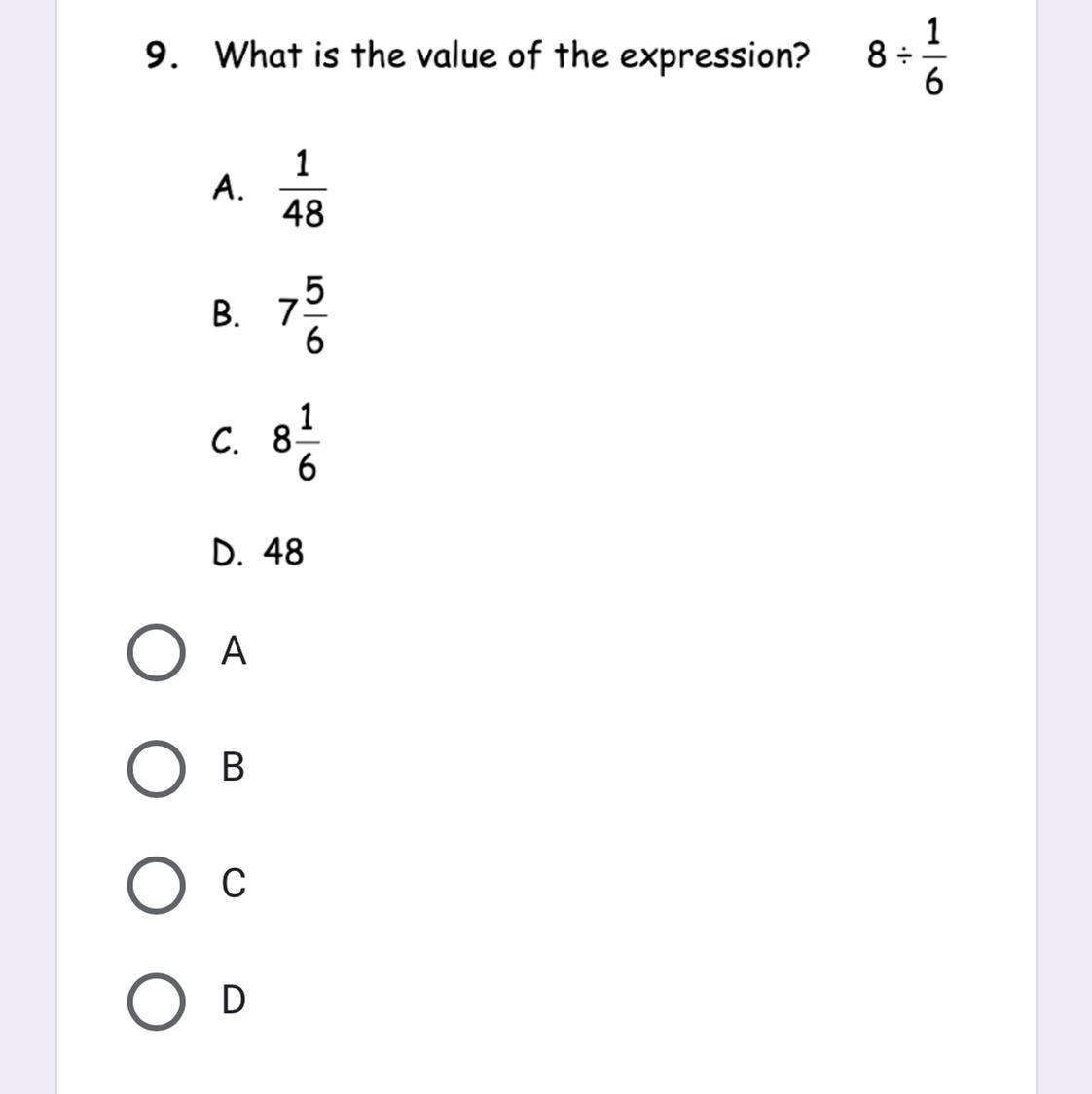Click the 'C' option label text
Viewport: 1092px width, 1094px height.
[x=234, y=884]
